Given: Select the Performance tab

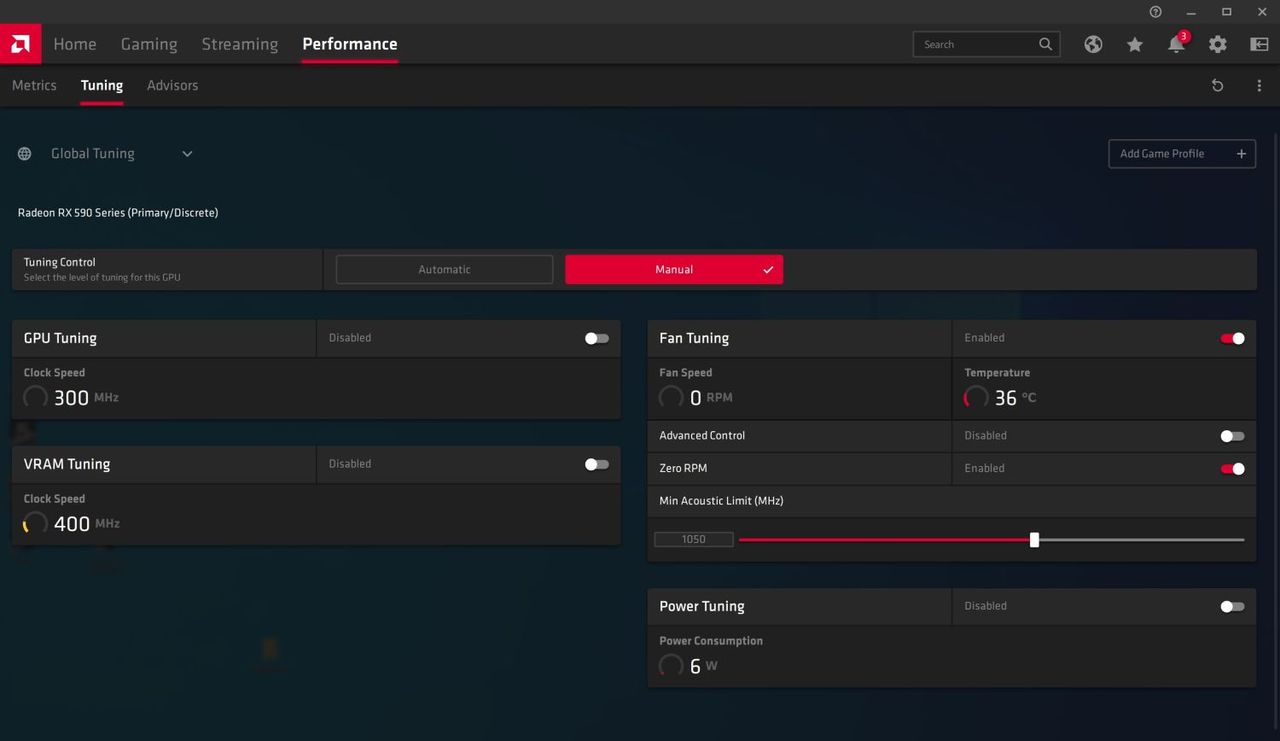Looking at the screenshot, I should (x=350, y=44).
